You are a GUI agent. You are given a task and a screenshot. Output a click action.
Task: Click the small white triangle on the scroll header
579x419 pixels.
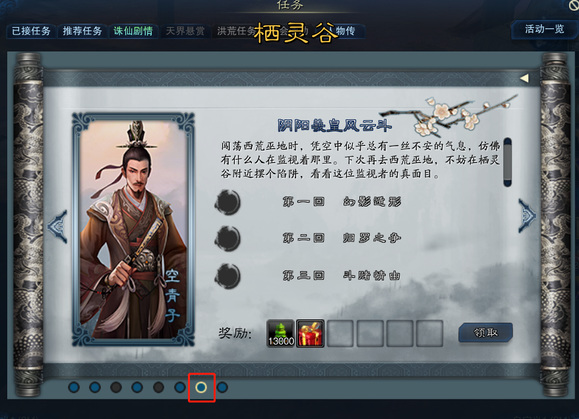(x=524, y=78)
